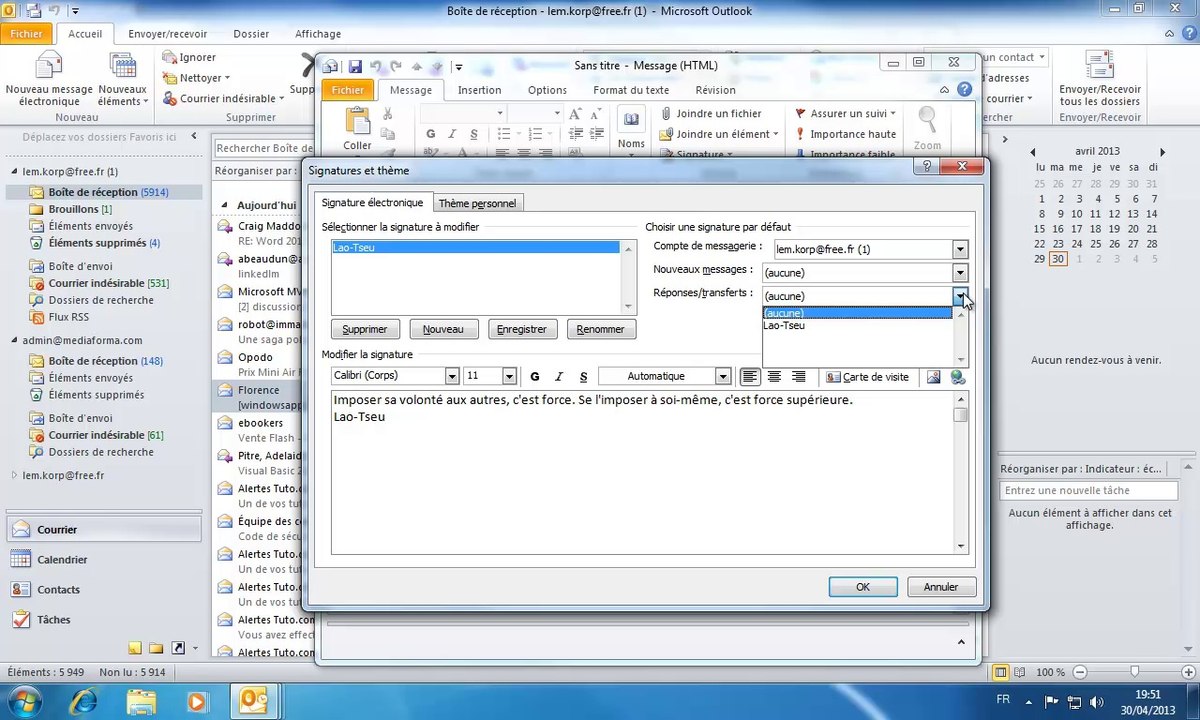The image size is (1200, 720).
Task: Open Fichier tab in message window
Action: [x=348, y=90]
